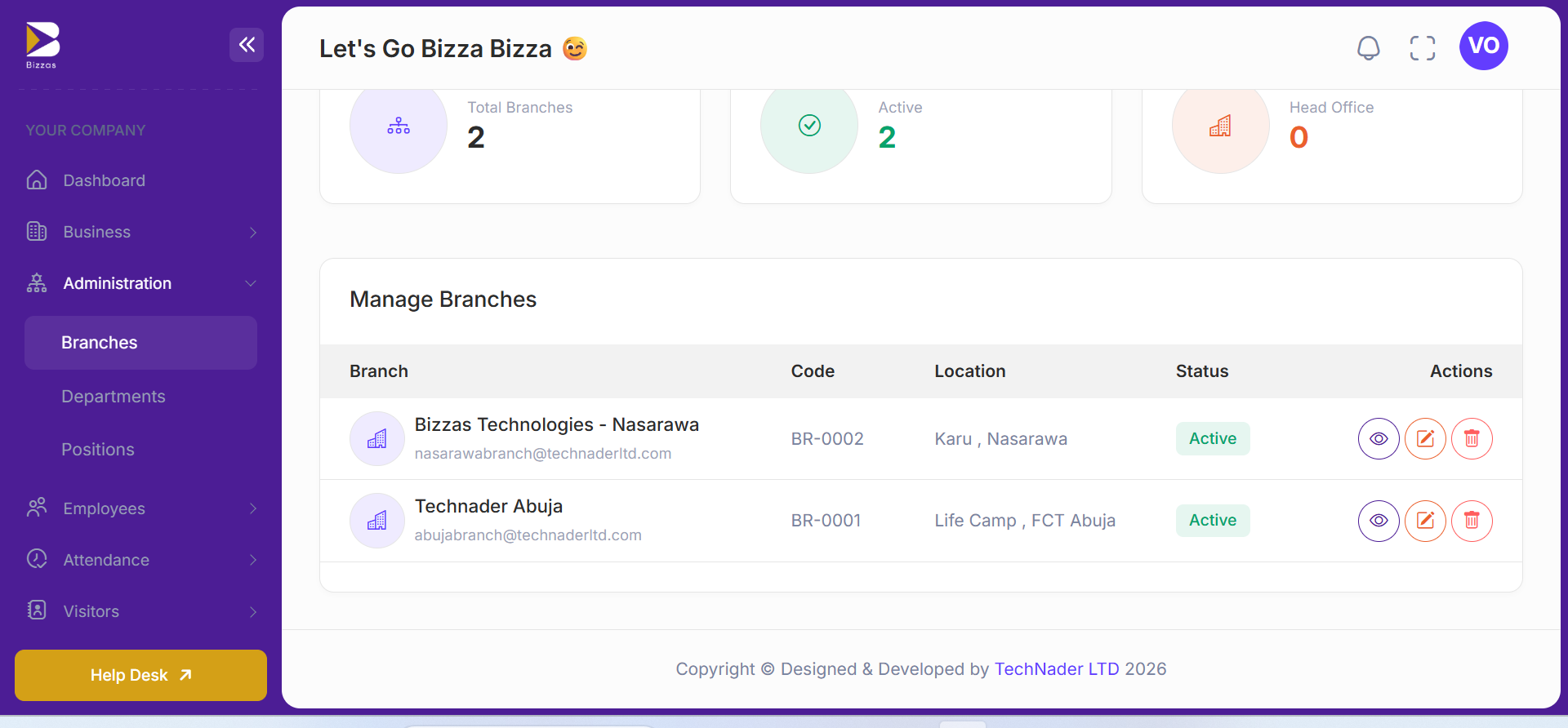Select the BR-0001 code cell

pyautogui.click(x=826, y=521)
